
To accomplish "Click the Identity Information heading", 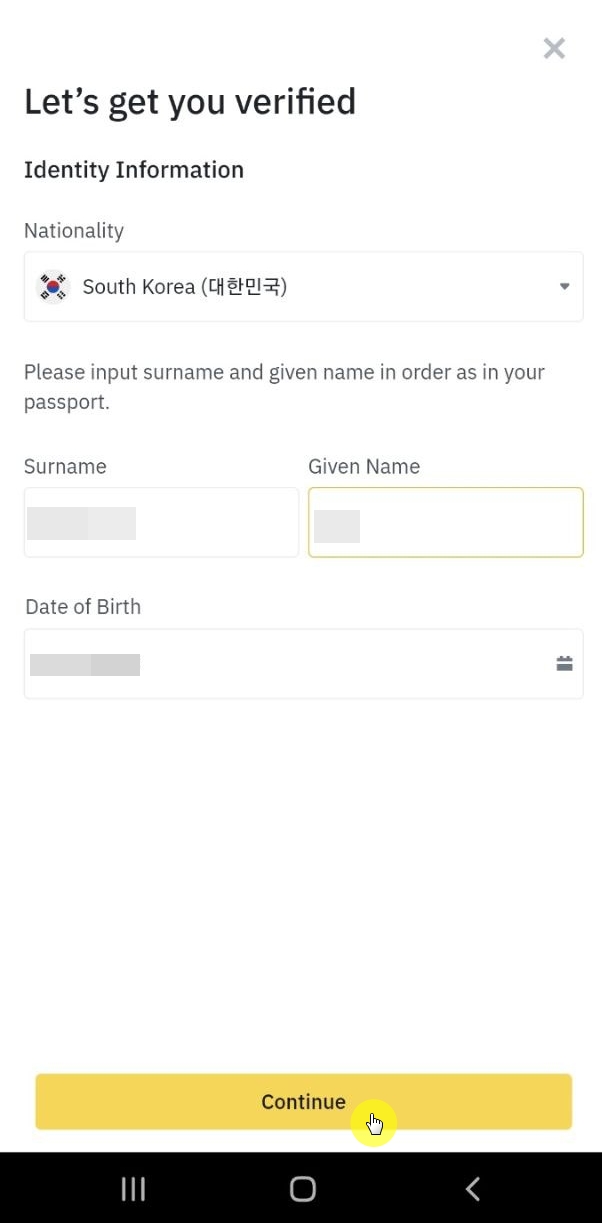I will tap(134, 170).
